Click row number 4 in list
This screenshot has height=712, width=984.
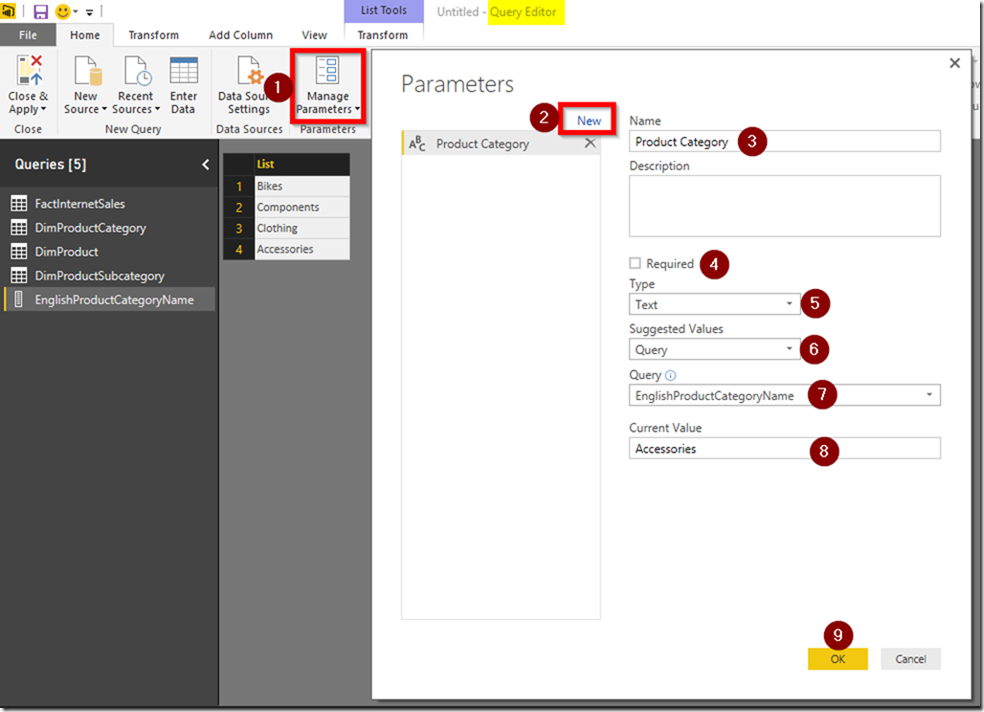239,249
